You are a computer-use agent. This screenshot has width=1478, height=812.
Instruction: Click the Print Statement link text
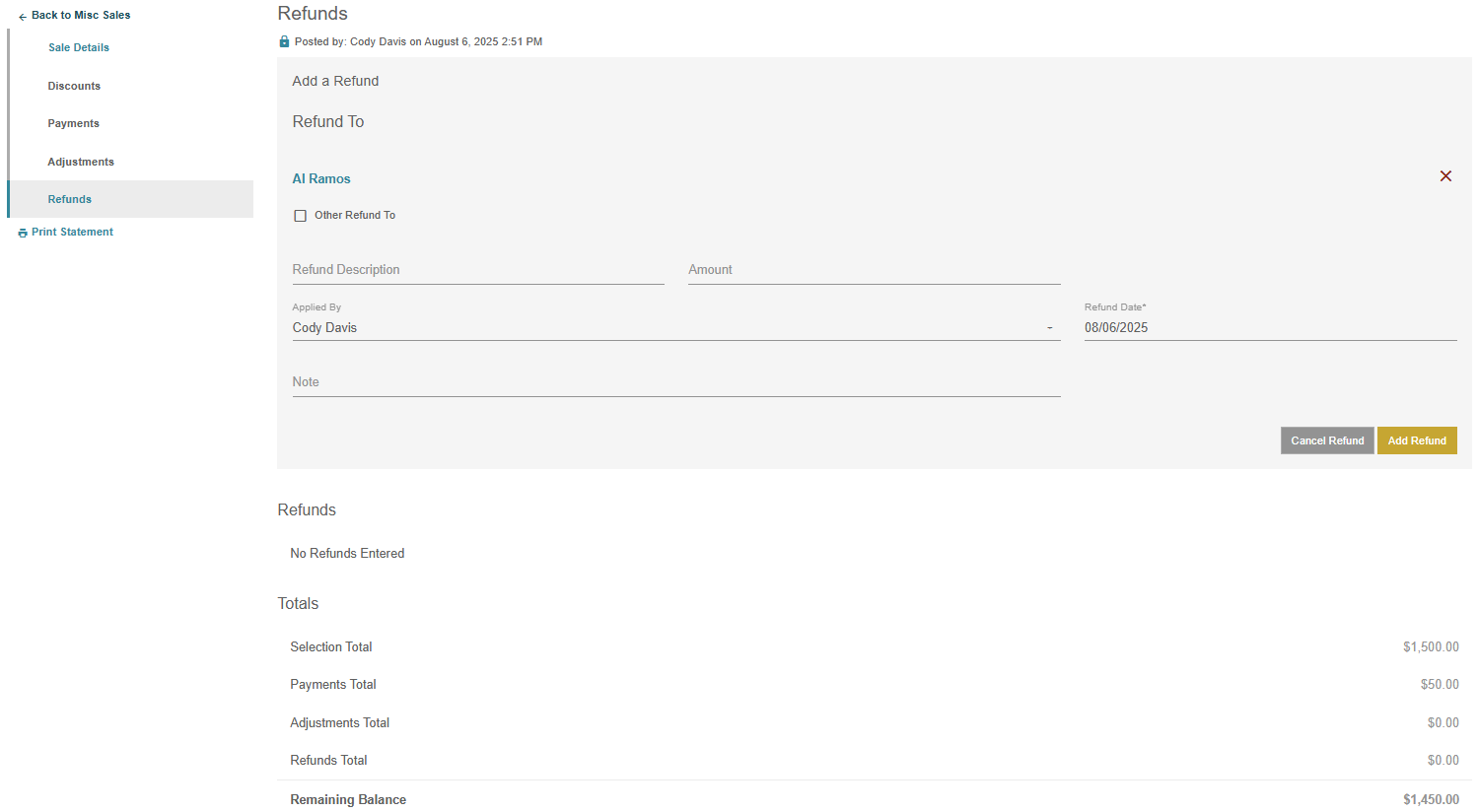point(72,232)
